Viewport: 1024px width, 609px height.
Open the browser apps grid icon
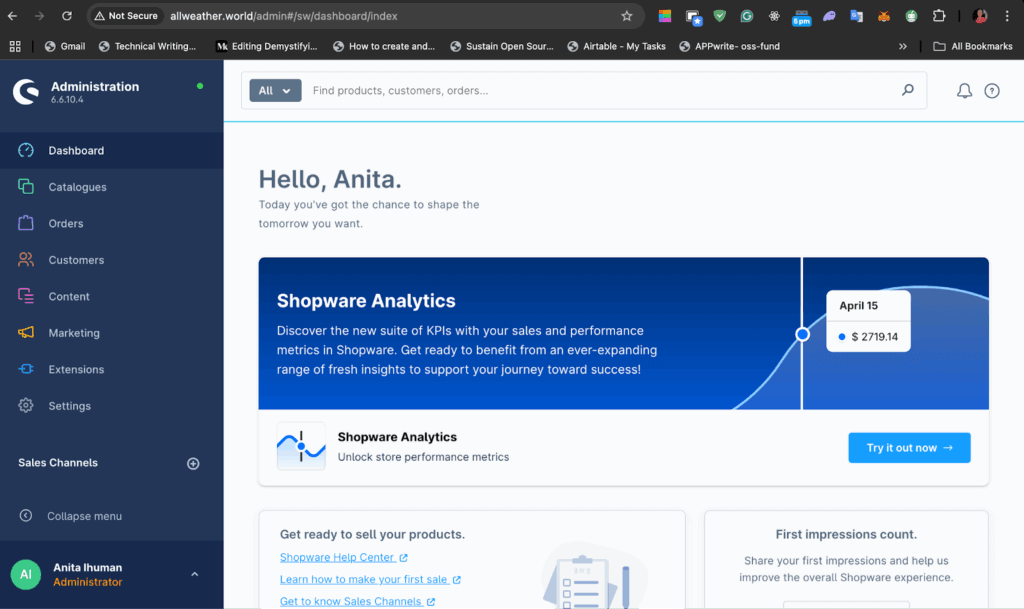pos(15,46)
